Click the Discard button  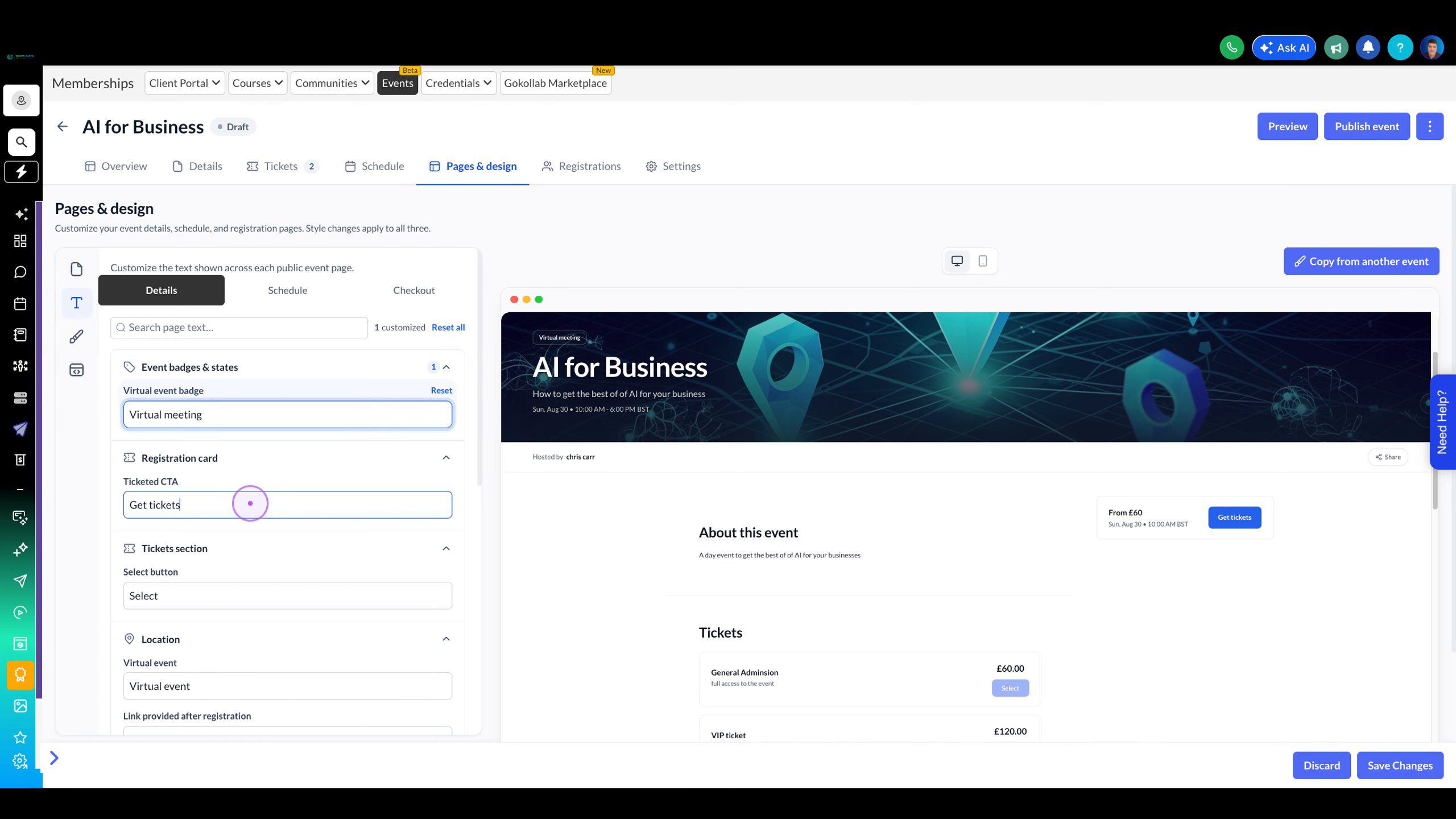(1322, 766)
